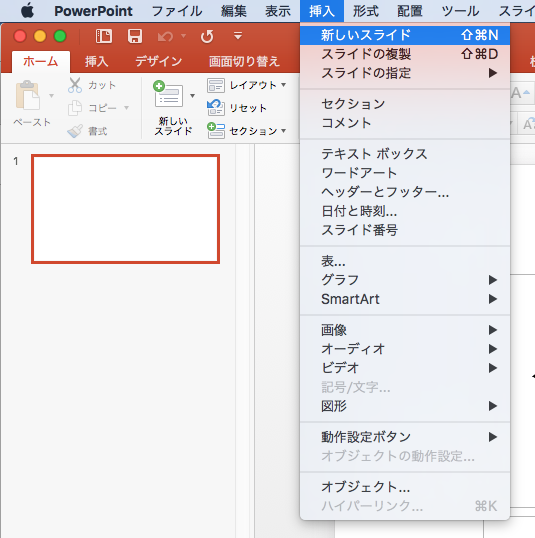The width and height of the screenshot is (535, 538).
Task: Choose 日付と時刻... menu item
Action: pos(405,211)
